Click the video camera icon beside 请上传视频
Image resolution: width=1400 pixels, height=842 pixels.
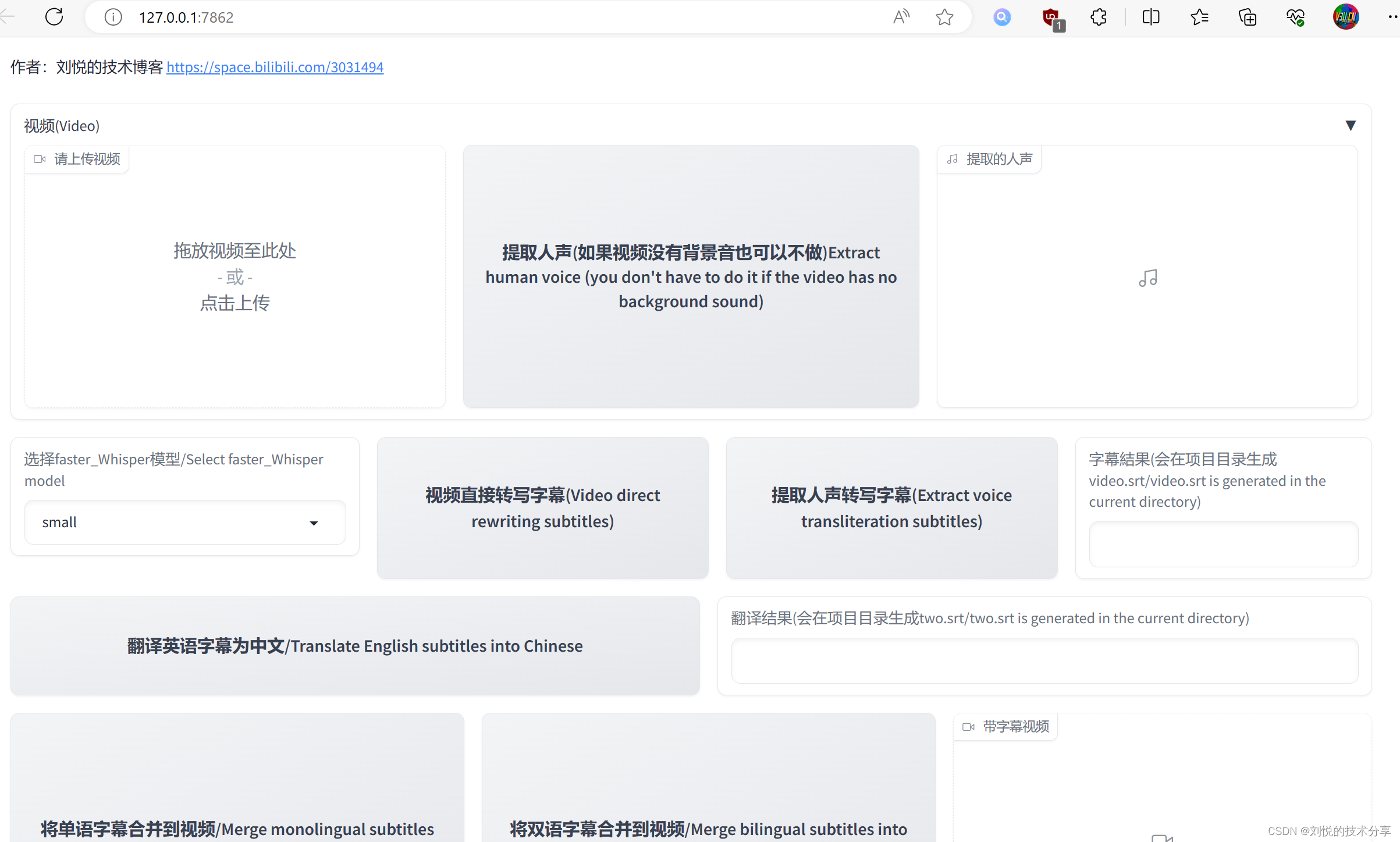40,158
